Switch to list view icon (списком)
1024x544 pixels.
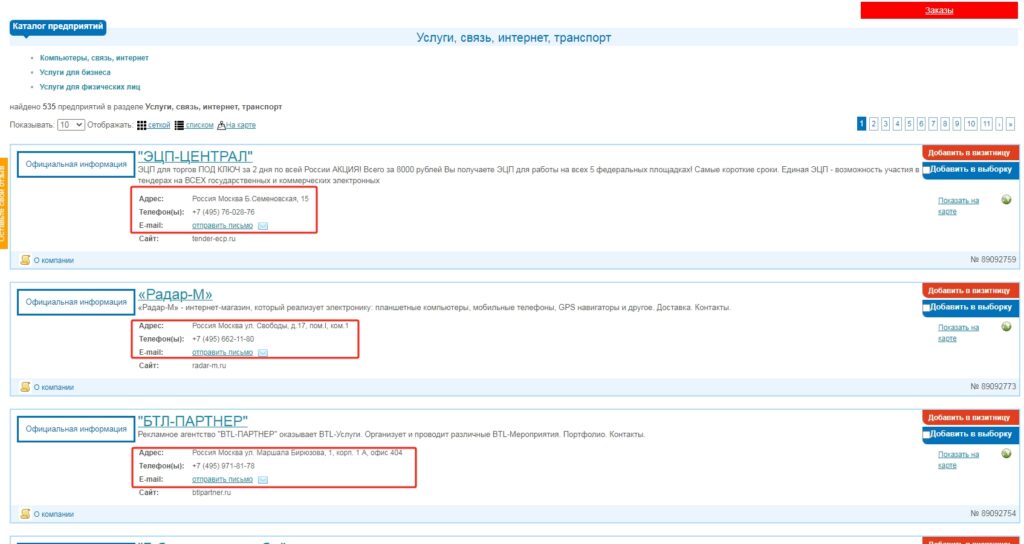tap(179, 125)
